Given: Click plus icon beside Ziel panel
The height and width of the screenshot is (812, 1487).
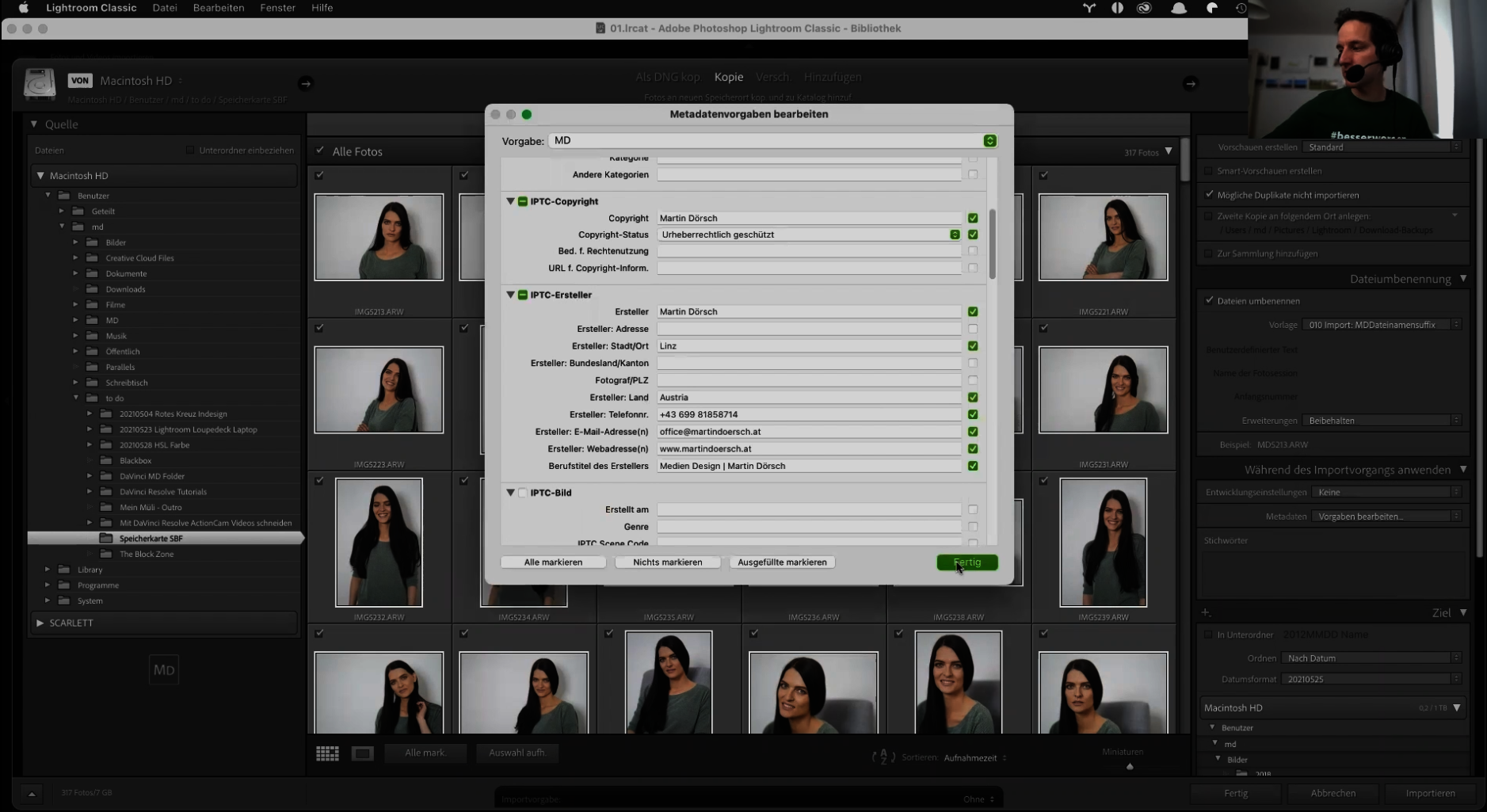Looking at the screenshot, I should point(1206,612).
